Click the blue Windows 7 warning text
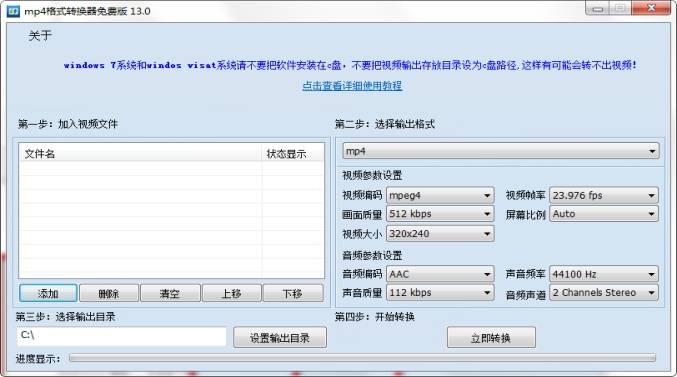Viewport: 677px width, 377px height. click(x=350, y=65)
